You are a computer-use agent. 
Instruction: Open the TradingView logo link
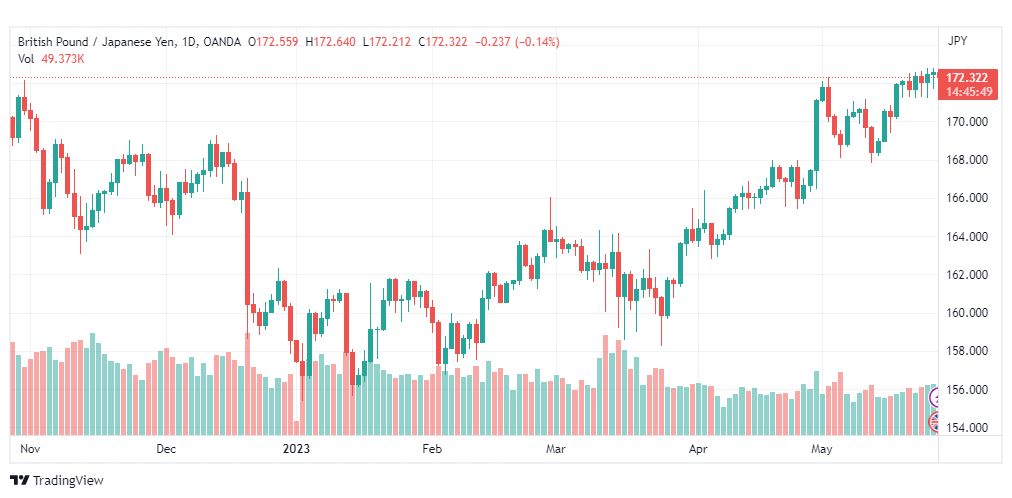click(57, 481)
